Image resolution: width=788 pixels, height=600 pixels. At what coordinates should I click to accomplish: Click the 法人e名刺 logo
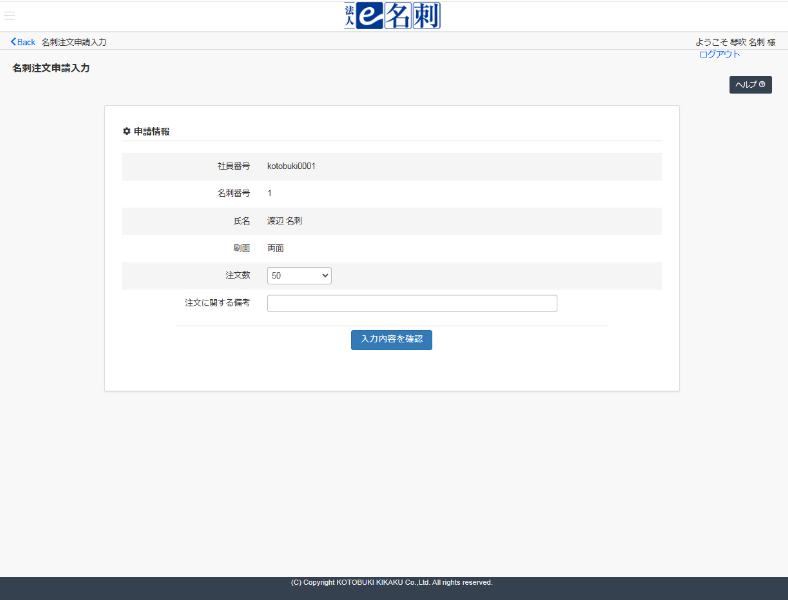tap(392, 15)
